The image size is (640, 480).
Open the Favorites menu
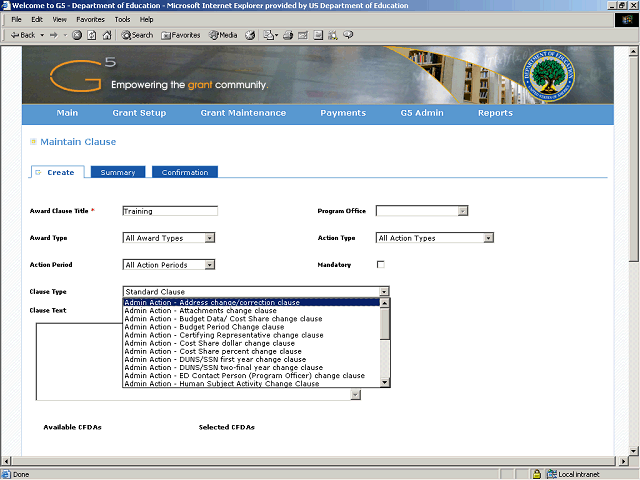coord(90,19)
